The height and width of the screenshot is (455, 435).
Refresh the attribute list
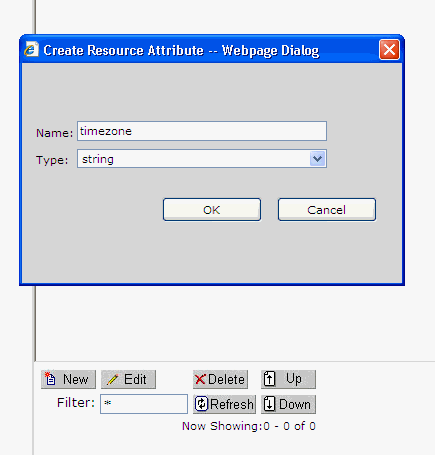(224, 404)
